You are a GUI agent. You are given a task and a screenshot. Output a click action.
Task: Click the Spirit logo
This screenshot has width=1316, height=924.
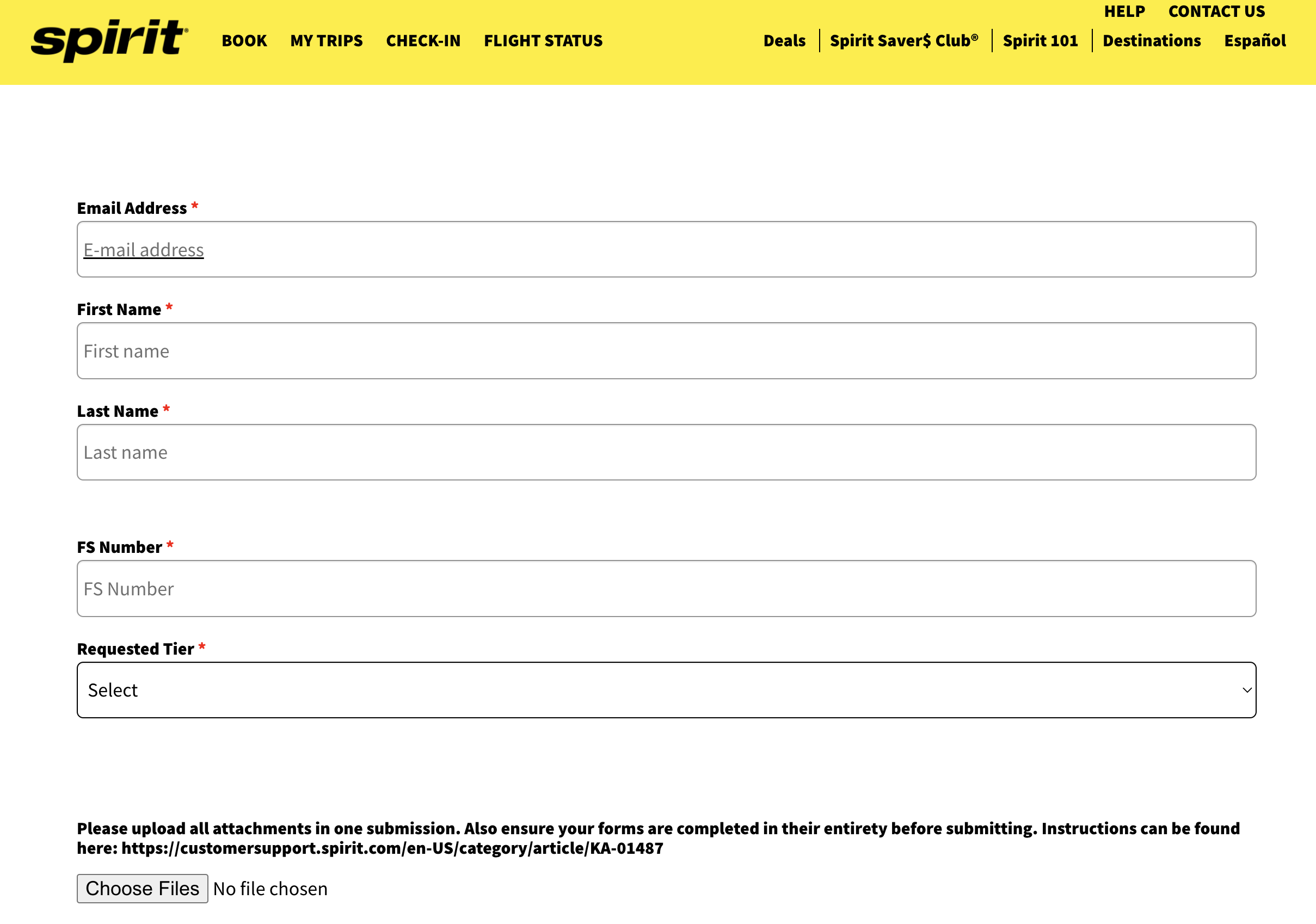pyautogui.click(x=109, y=41)
